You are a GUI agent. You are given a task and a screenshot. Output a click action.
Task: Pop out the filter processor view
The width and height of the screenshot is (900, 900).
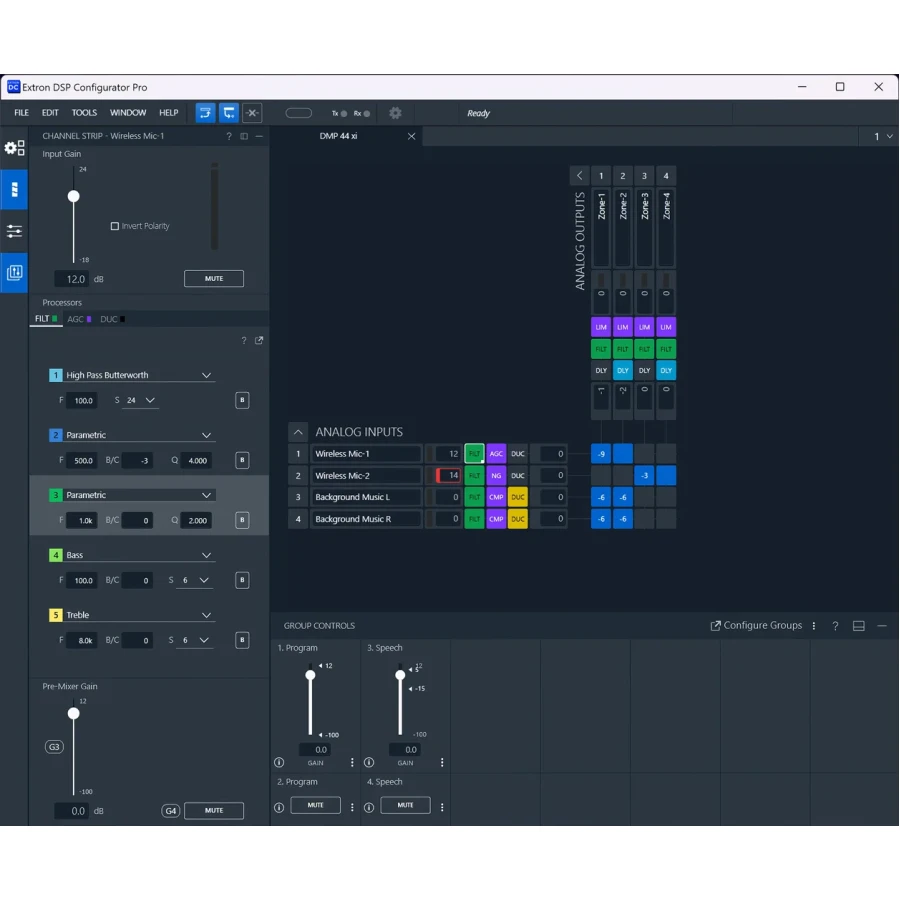(x=259, y=340)
